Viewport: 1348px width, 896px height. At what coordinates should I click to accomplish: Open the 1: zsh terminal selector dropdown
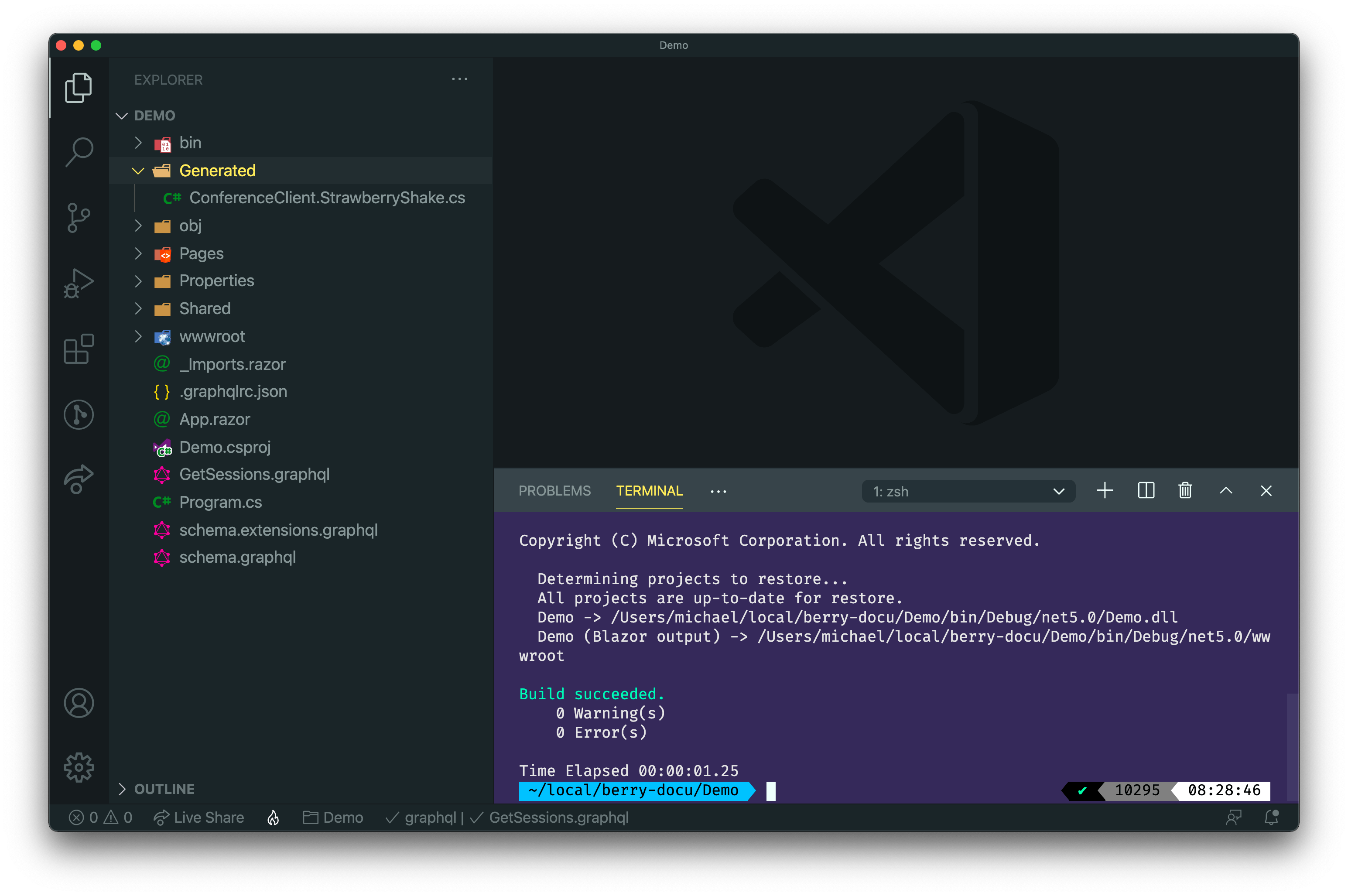pyautogui.click(x=968, y=492)
